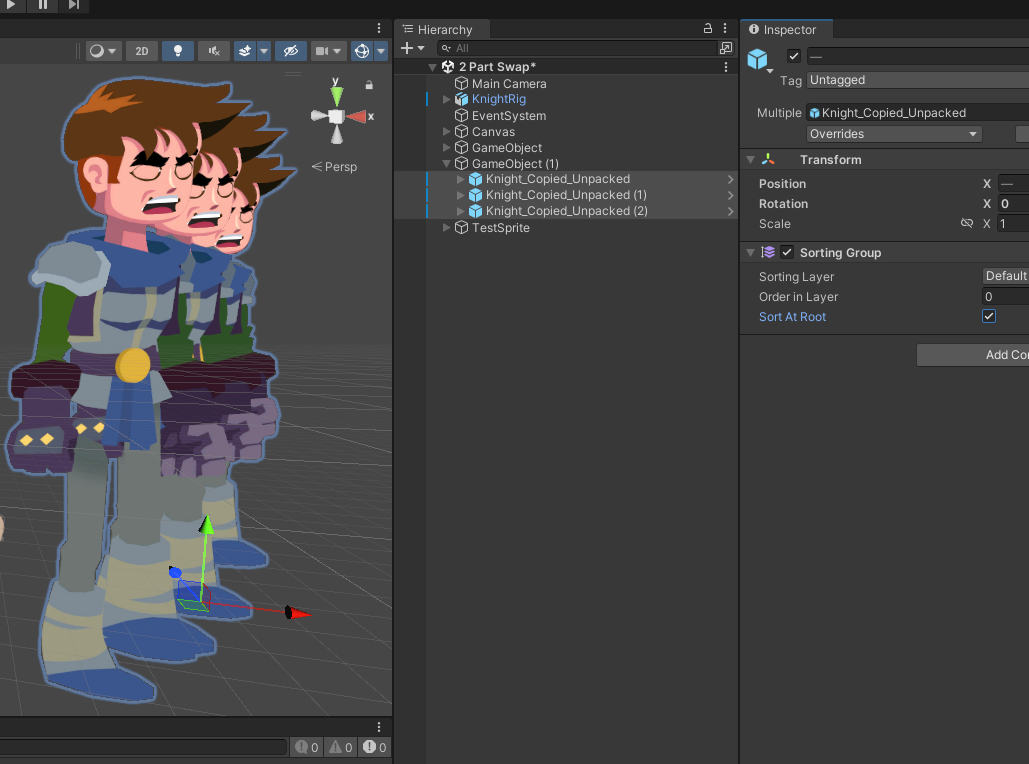Collapse GameObject (1) in Hierarchy

click(x=446, y=163)
